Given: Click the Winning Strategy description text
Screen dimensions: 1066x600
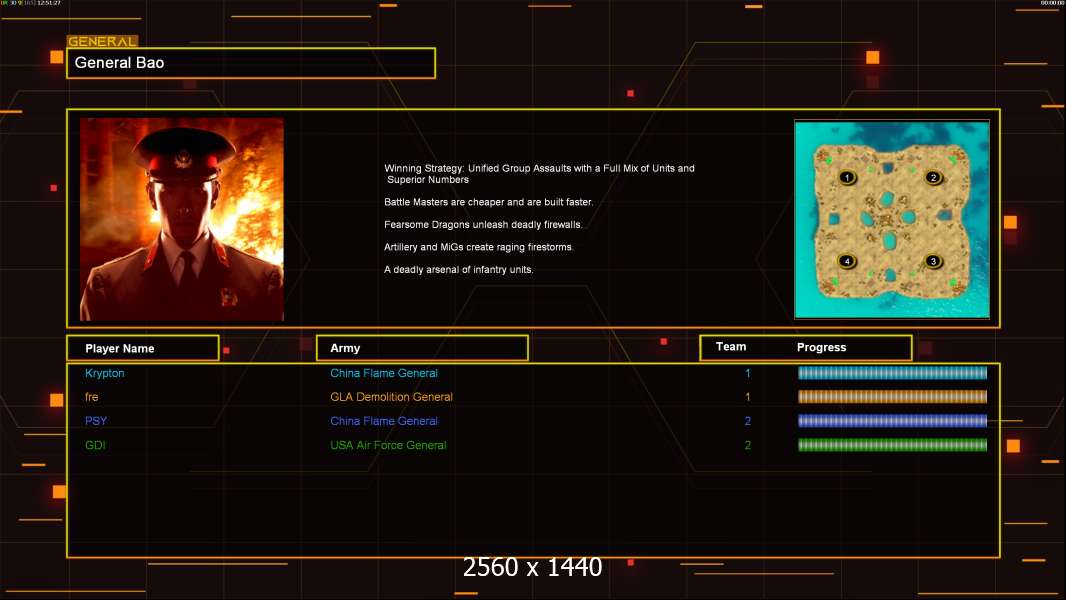Looking at the screenshot, I should tap(539, 173).
